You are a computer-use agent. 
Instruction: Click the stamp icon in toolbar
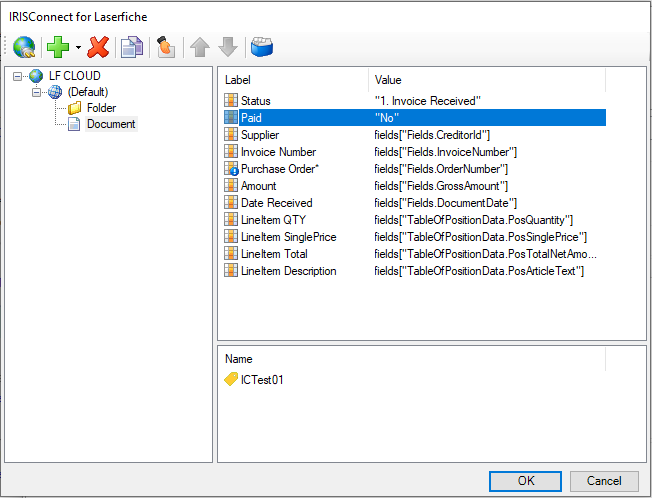tap(167, 47)
